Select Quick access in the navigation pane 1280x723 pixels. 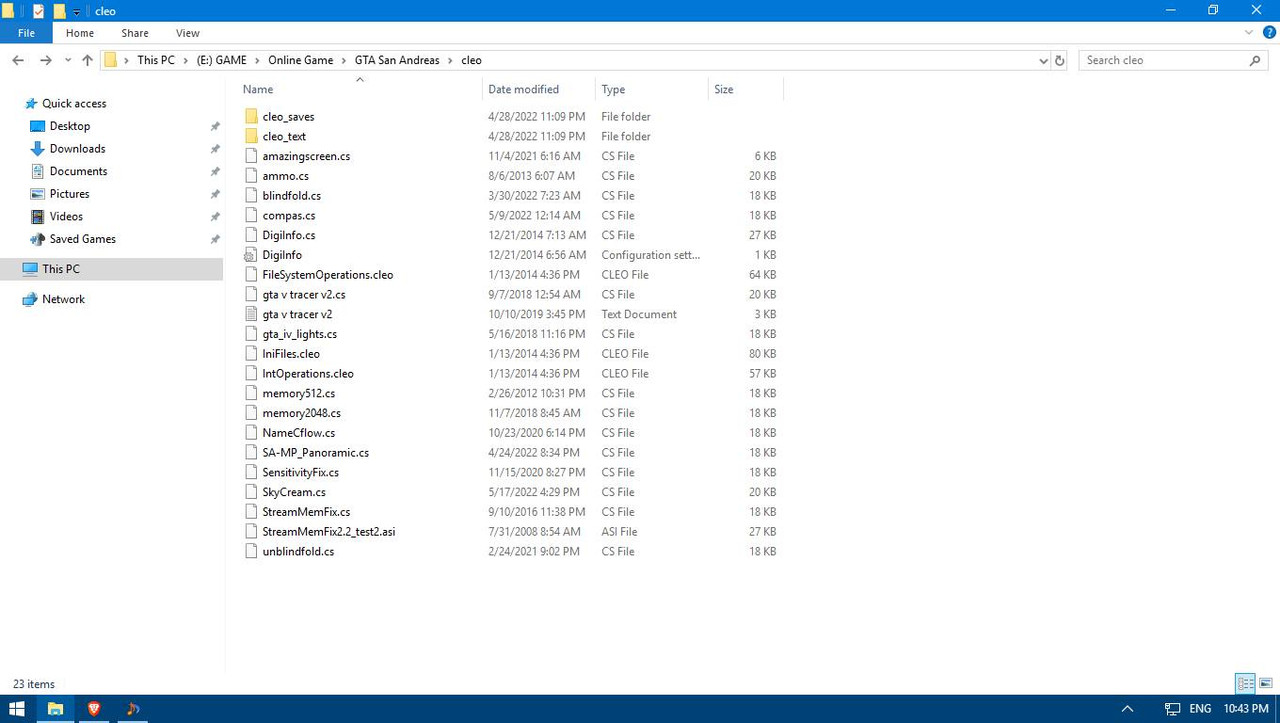pos(74,104)
